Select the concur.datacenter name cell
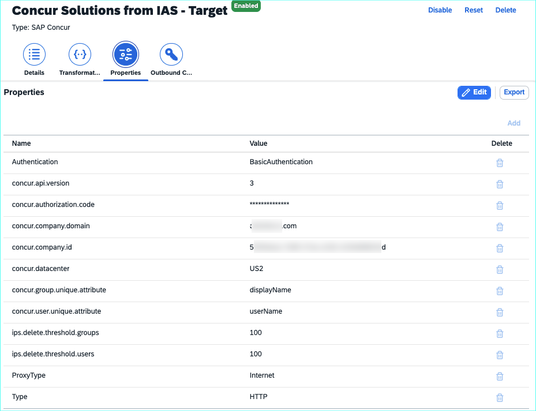This screenshot has width=536, height=411. click(x=40, y=268)
